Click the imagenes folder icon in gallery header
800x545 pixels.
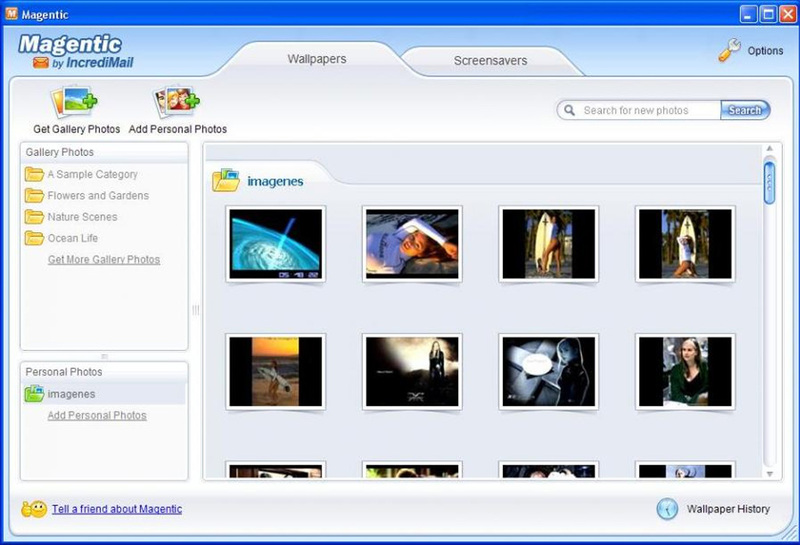226,180
